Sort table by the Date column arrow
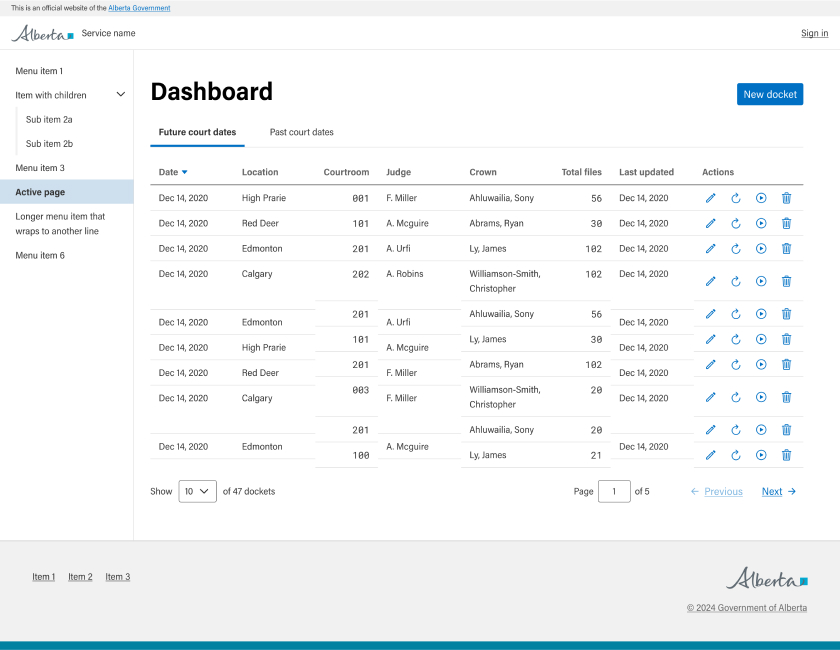Image resolution: width=840 pixels, height=650 pixels. coord(184,172)
